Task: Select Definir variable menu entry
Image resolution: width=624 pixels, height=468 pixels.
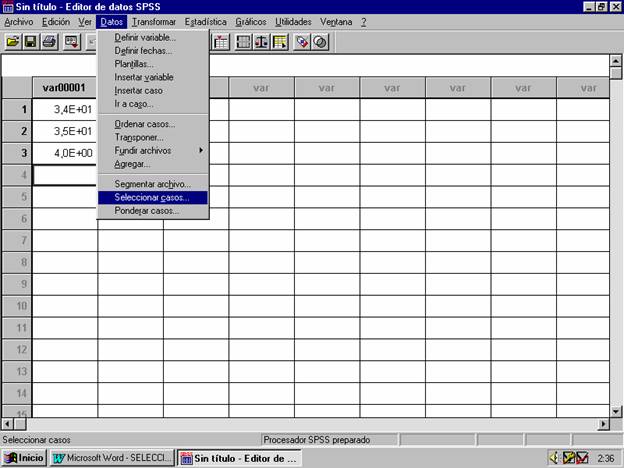Action: (145, 37)
